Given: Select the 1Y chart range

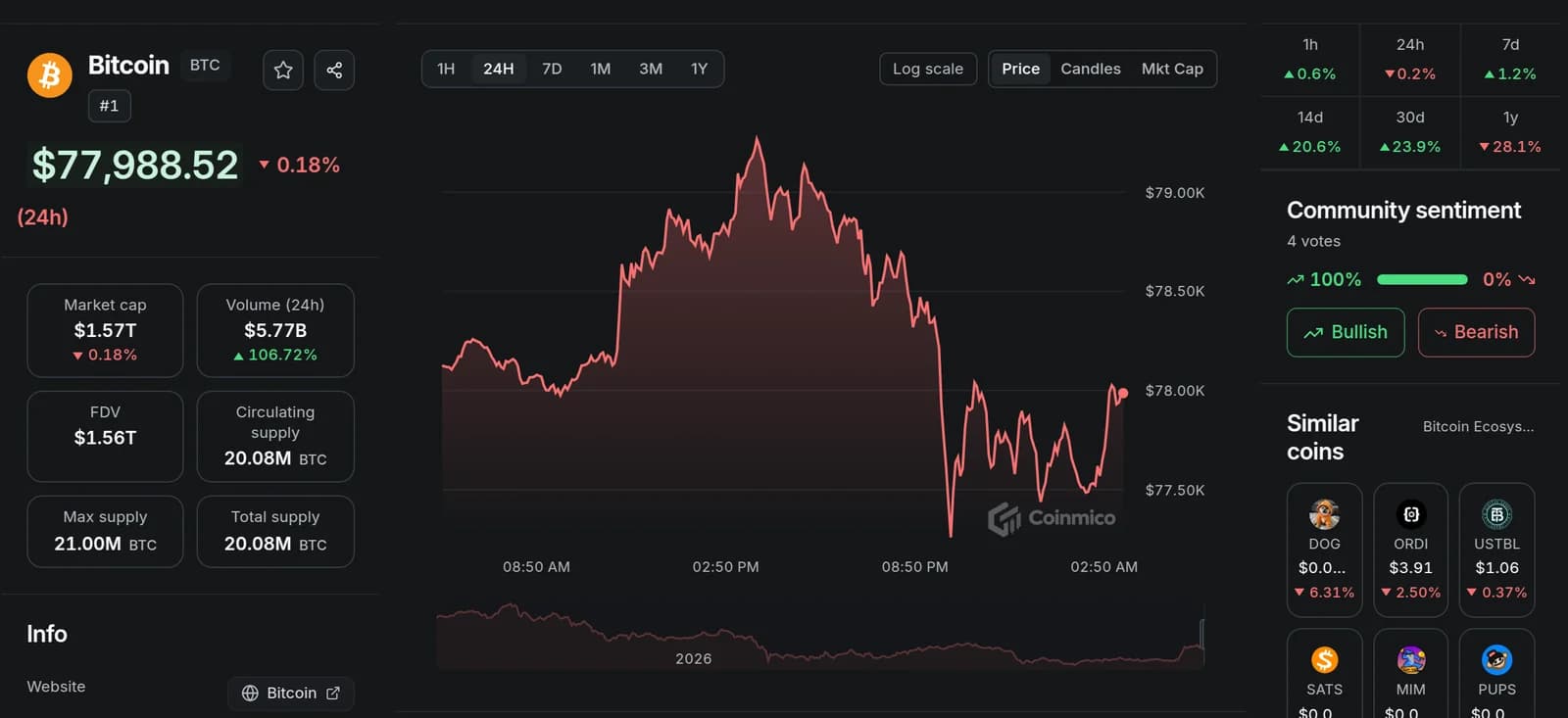Looking at the screenshot, I should [x=699, y=69].
